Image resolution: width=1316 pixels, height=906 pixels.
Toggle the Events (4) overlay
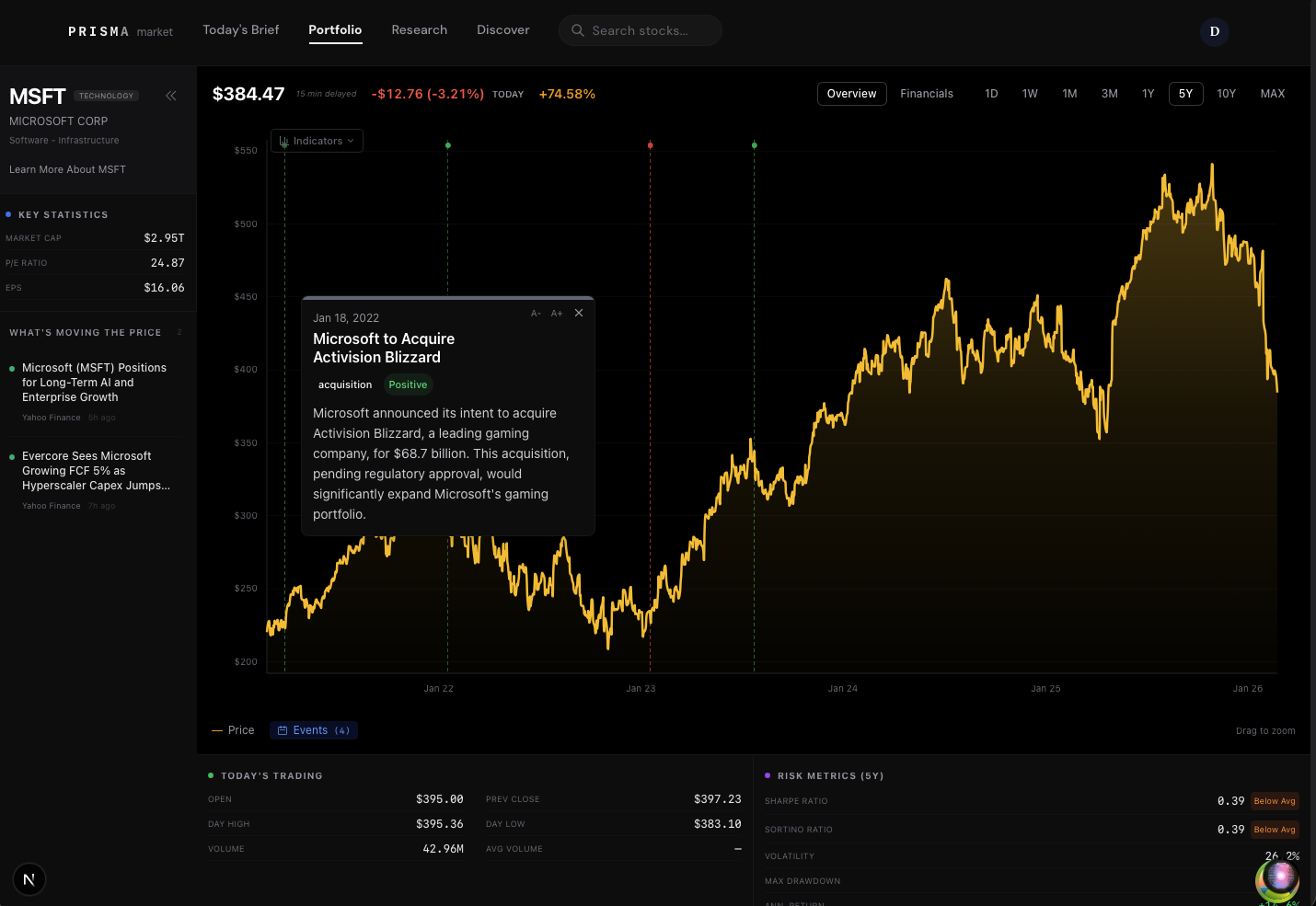[x=313, y=729]
